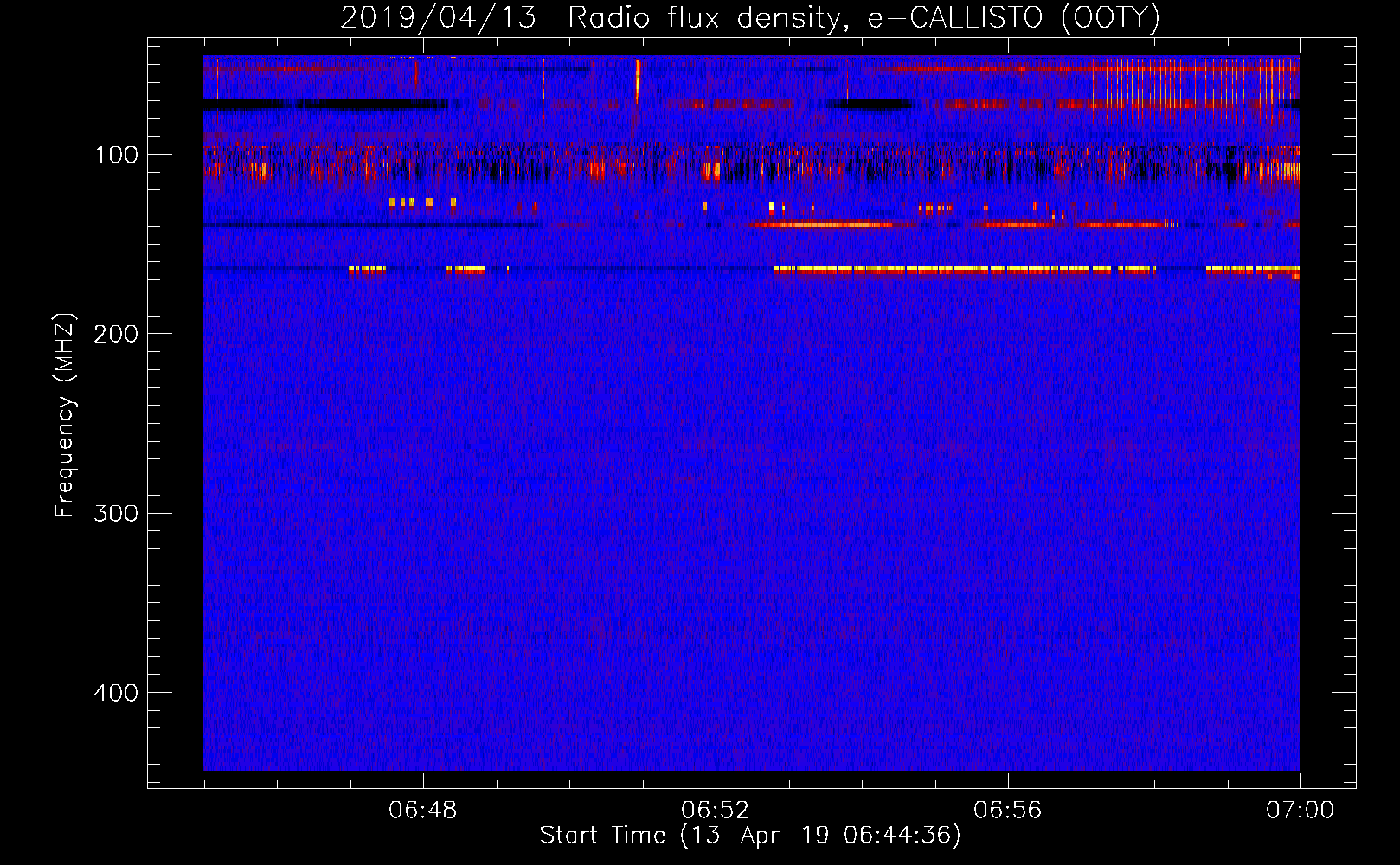This screenshot has width=1400, height=865.
Task: Click the 'Start Time (13-Apr-19 06:44:36)' label
Action: point(750,836)
